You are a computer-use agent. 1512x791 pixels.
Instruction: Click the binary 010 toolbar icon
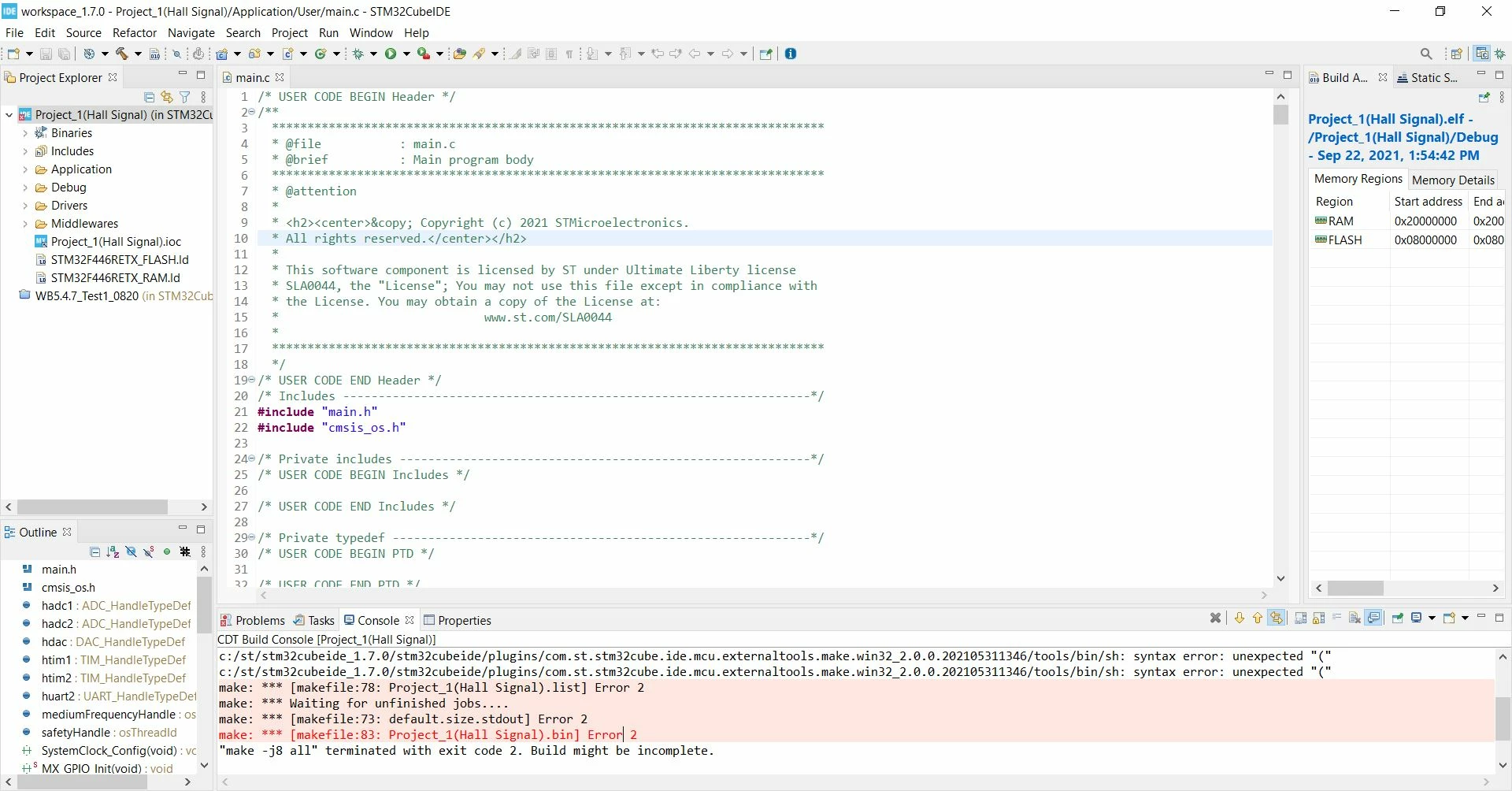pos(155,54)
